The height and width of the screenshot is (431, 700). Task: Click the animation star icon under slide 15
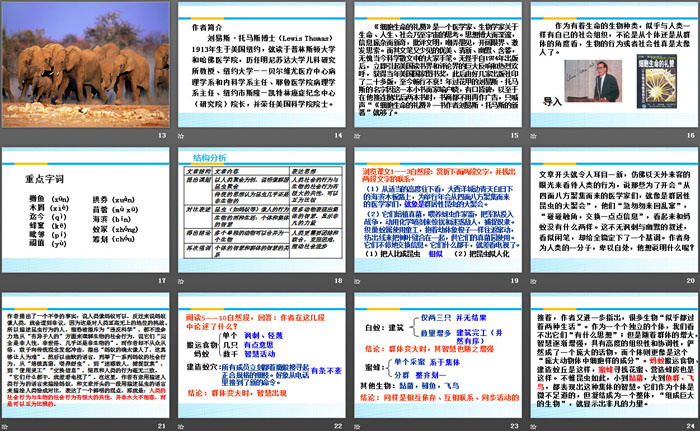357,136
